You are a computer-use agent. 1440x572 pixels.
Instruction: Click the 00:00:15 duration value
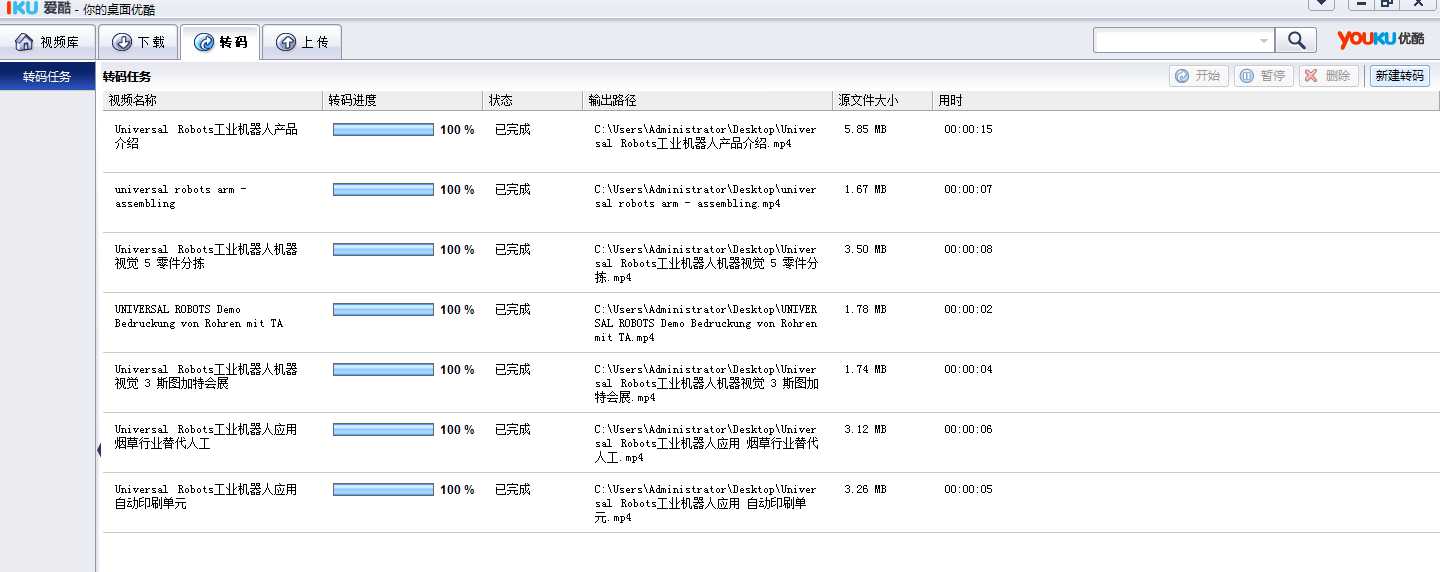click(x=968, y=130)
